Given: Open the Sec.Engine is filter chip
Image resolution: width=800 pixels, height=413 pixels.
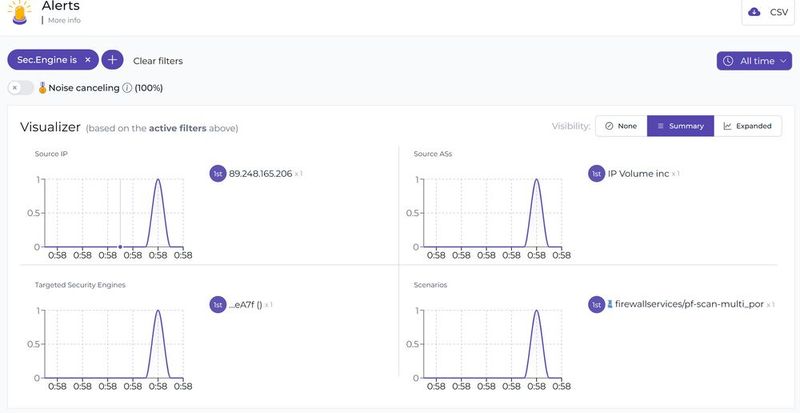Looking at the screenshot, I should point(47,60).
